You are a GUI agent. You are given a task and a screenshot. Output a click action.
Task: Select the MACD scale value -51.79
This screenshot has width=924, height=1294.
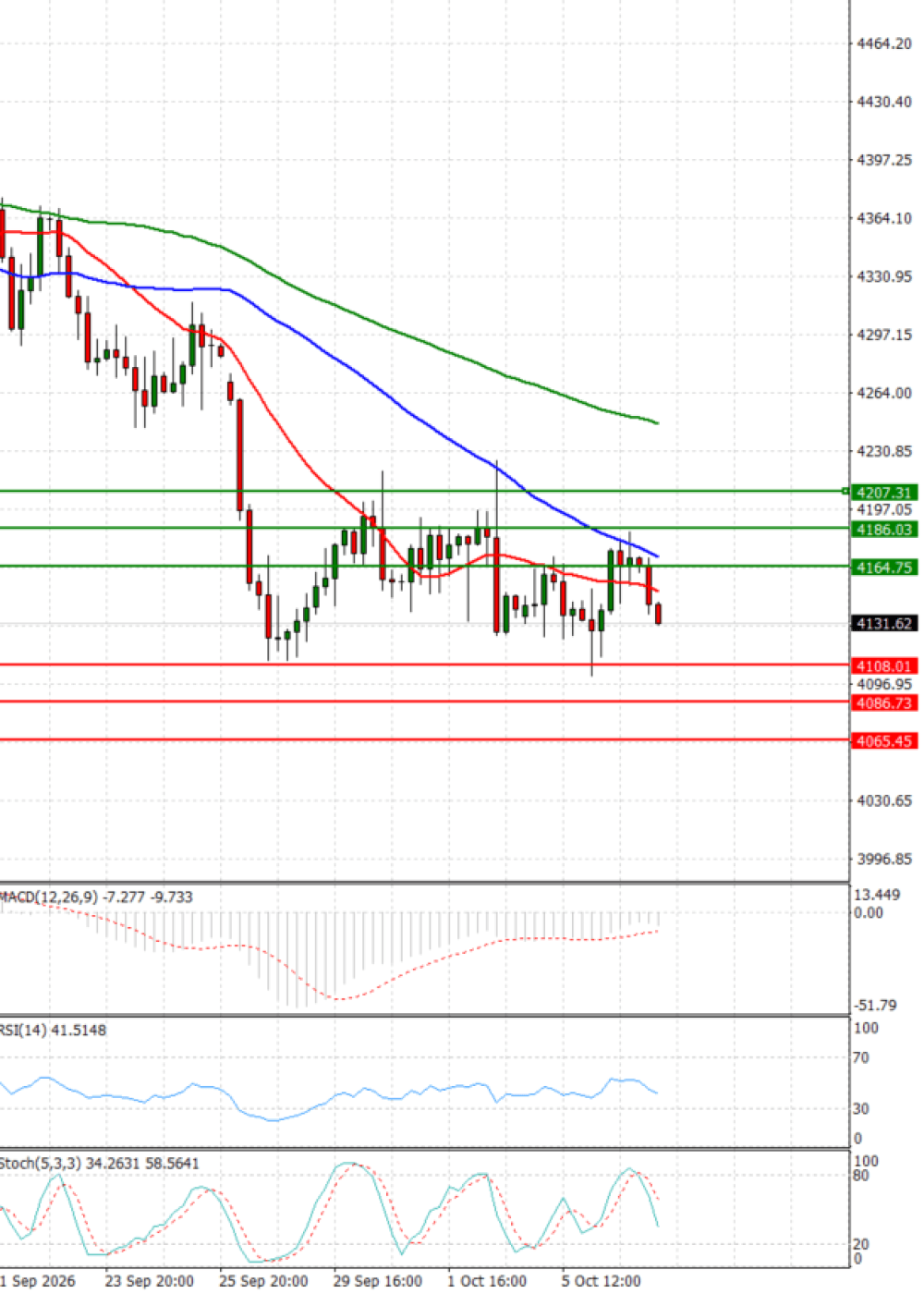(875, 1005)
